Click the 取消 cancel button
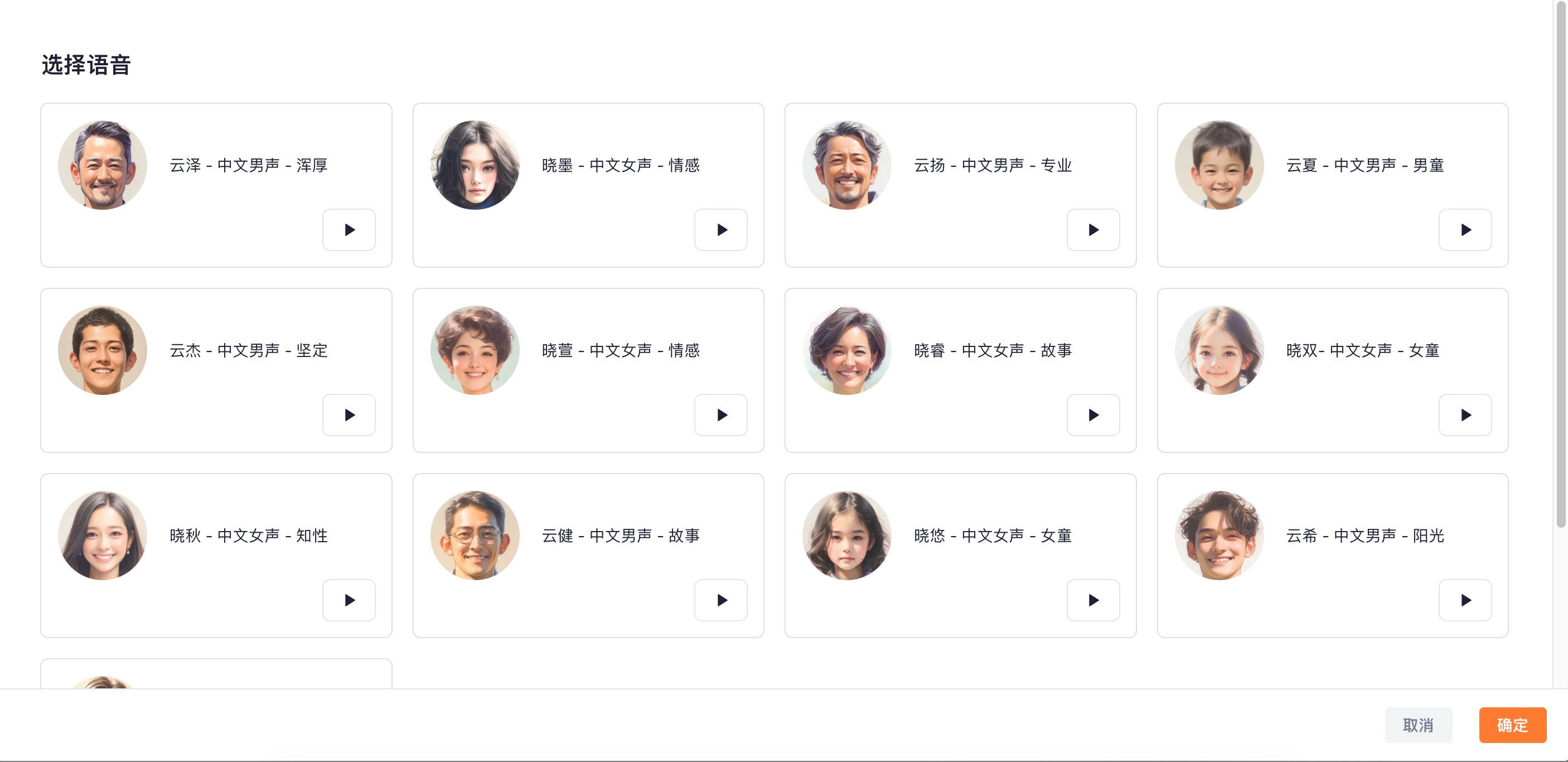Viewport: 1568px width, 762px height. click(x=1418, y=725)
